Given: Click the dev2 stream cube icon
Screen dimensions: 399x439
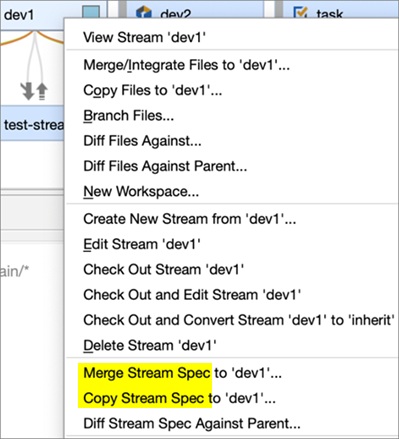Looking at the screenshot, I should (x=144, y=13).
